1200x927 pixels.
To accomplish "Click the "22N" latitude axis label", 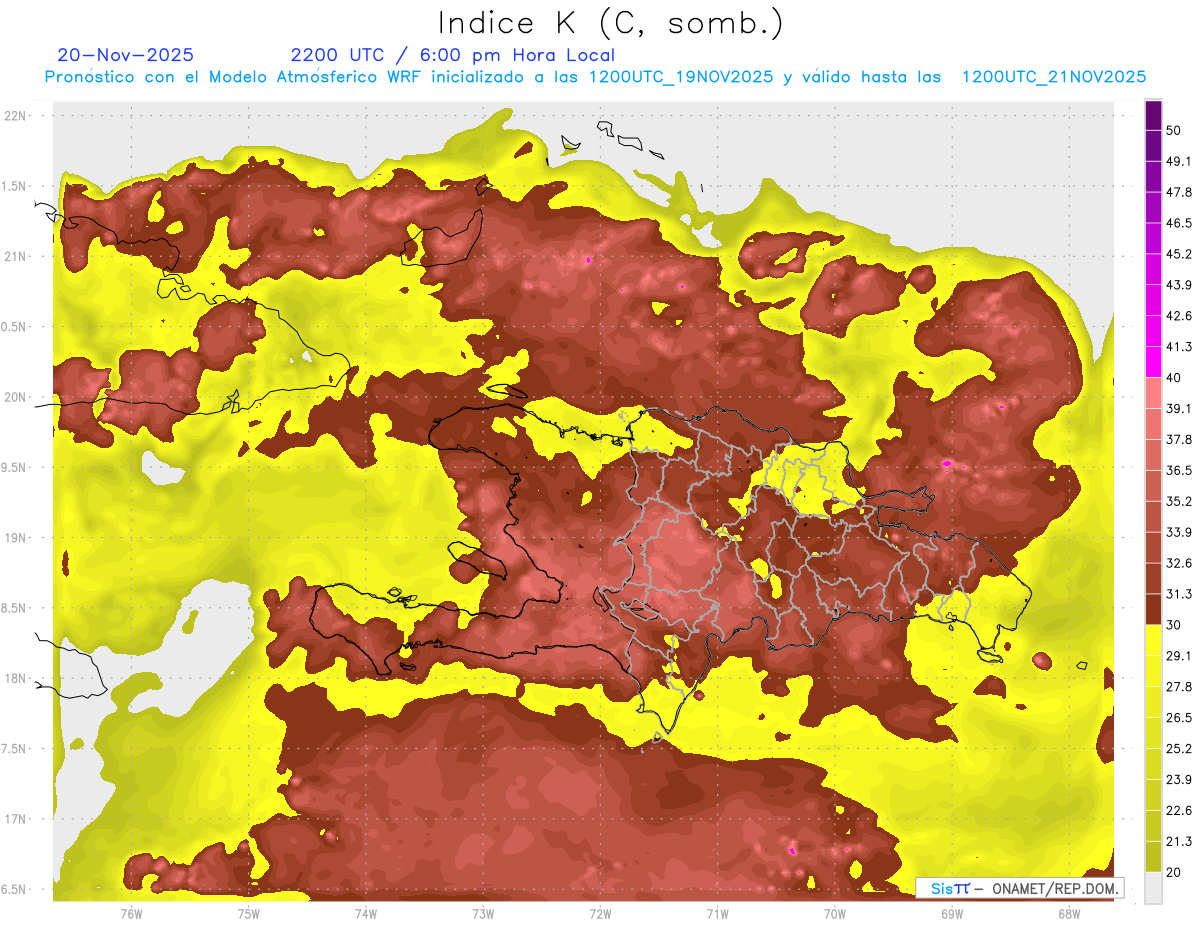I will tap(17, 116).
